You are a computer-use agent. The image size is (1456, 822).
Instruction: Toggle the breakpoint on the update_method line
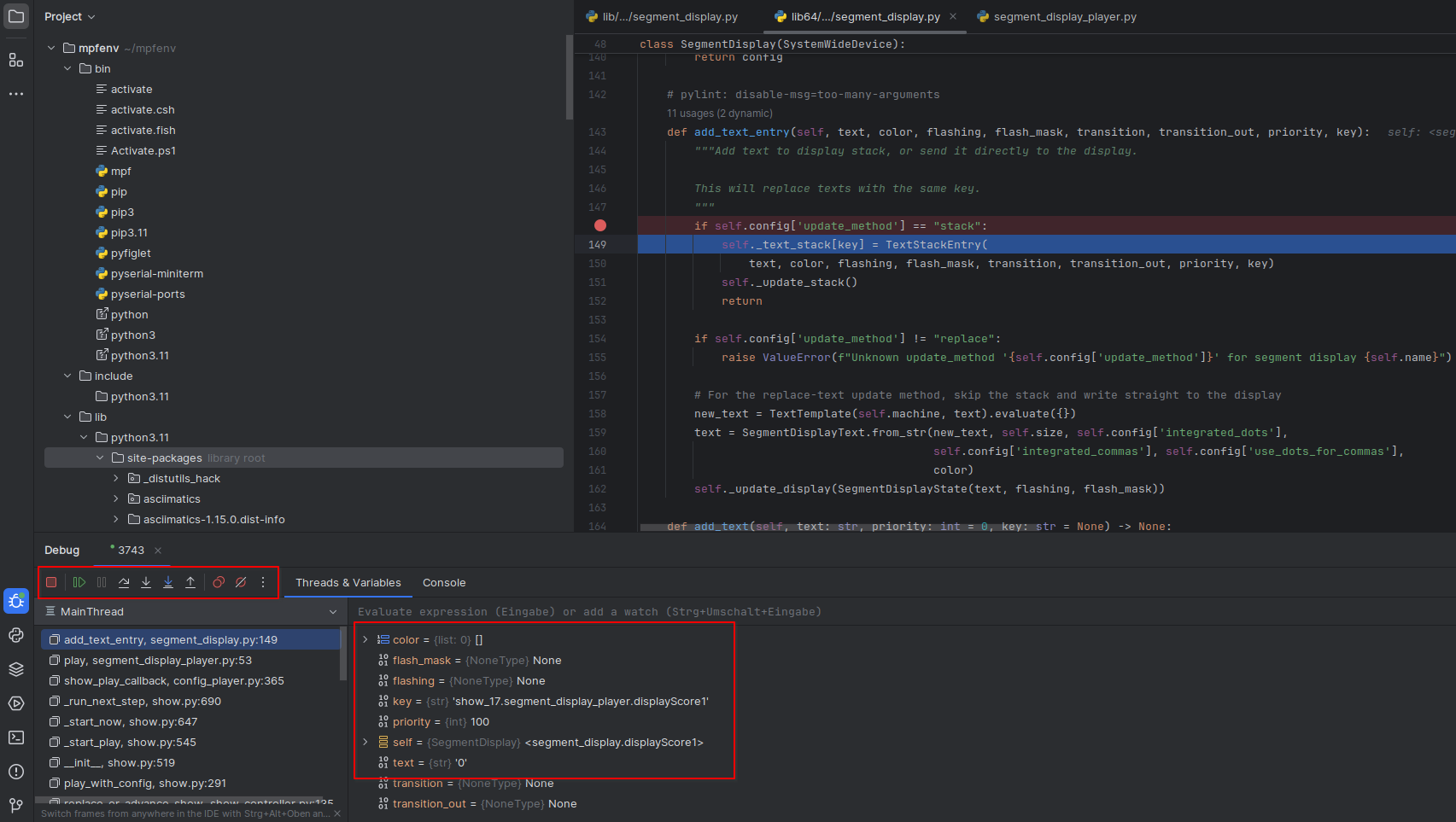point(600,226)
